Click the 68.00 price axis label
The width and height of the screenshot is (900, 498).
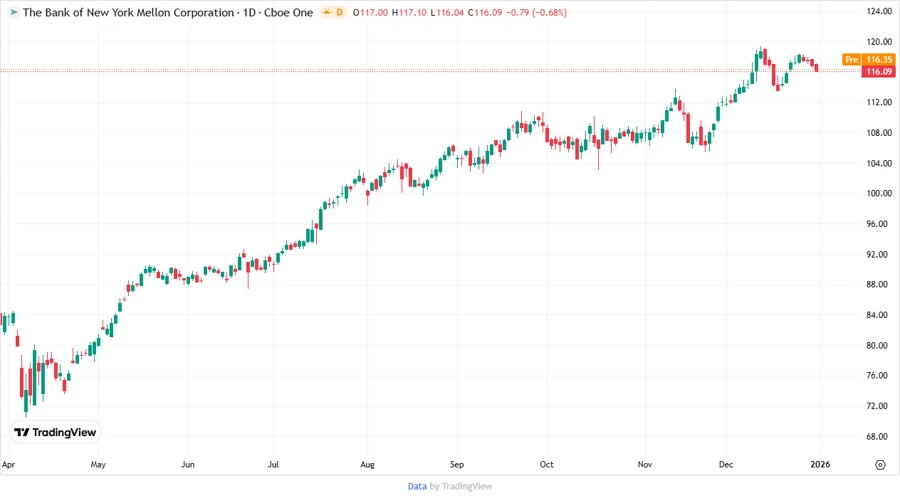pos(879,437)
